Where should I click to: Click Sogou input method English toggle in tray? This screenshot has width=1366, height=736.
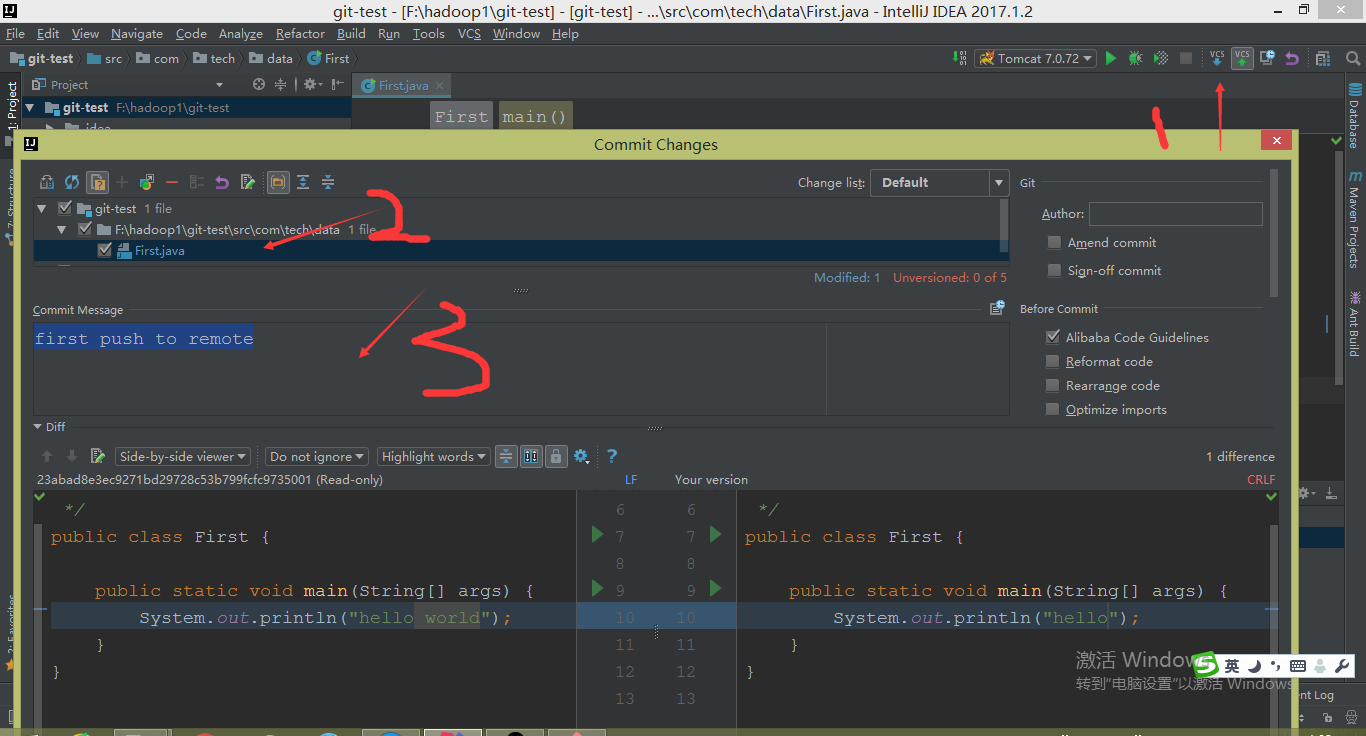coord(1231,665)
